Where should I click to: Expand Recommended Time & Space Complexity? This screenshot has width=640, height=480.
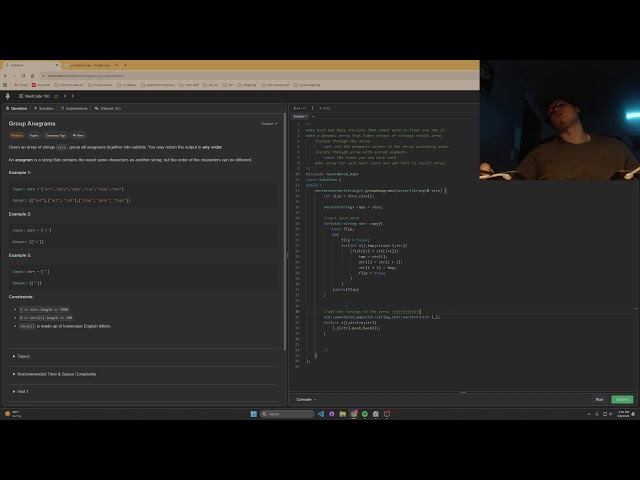pos(54,374)
